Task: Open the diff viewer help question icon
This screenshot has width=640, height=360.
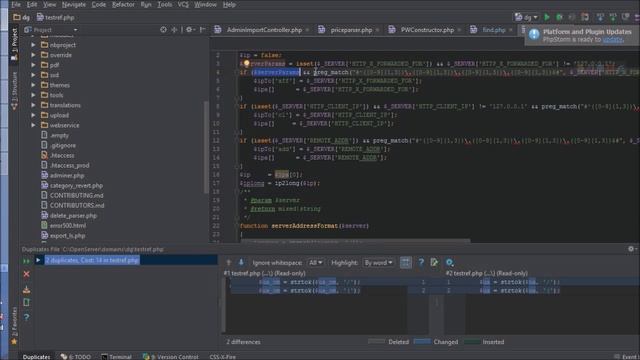Action: point(421,262)
